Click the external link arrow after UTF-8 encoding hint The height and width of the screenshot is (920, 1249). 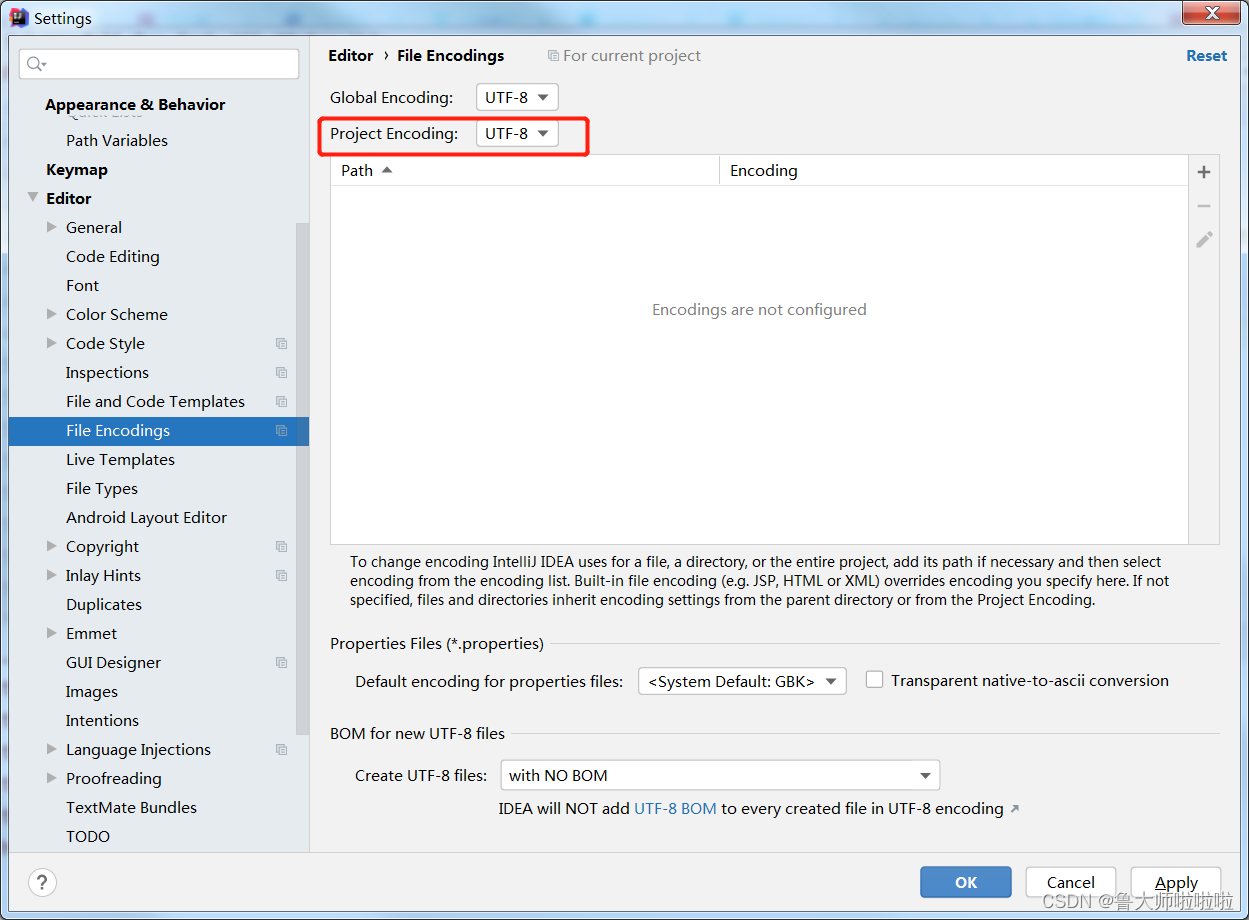[x=1015, y=808]
